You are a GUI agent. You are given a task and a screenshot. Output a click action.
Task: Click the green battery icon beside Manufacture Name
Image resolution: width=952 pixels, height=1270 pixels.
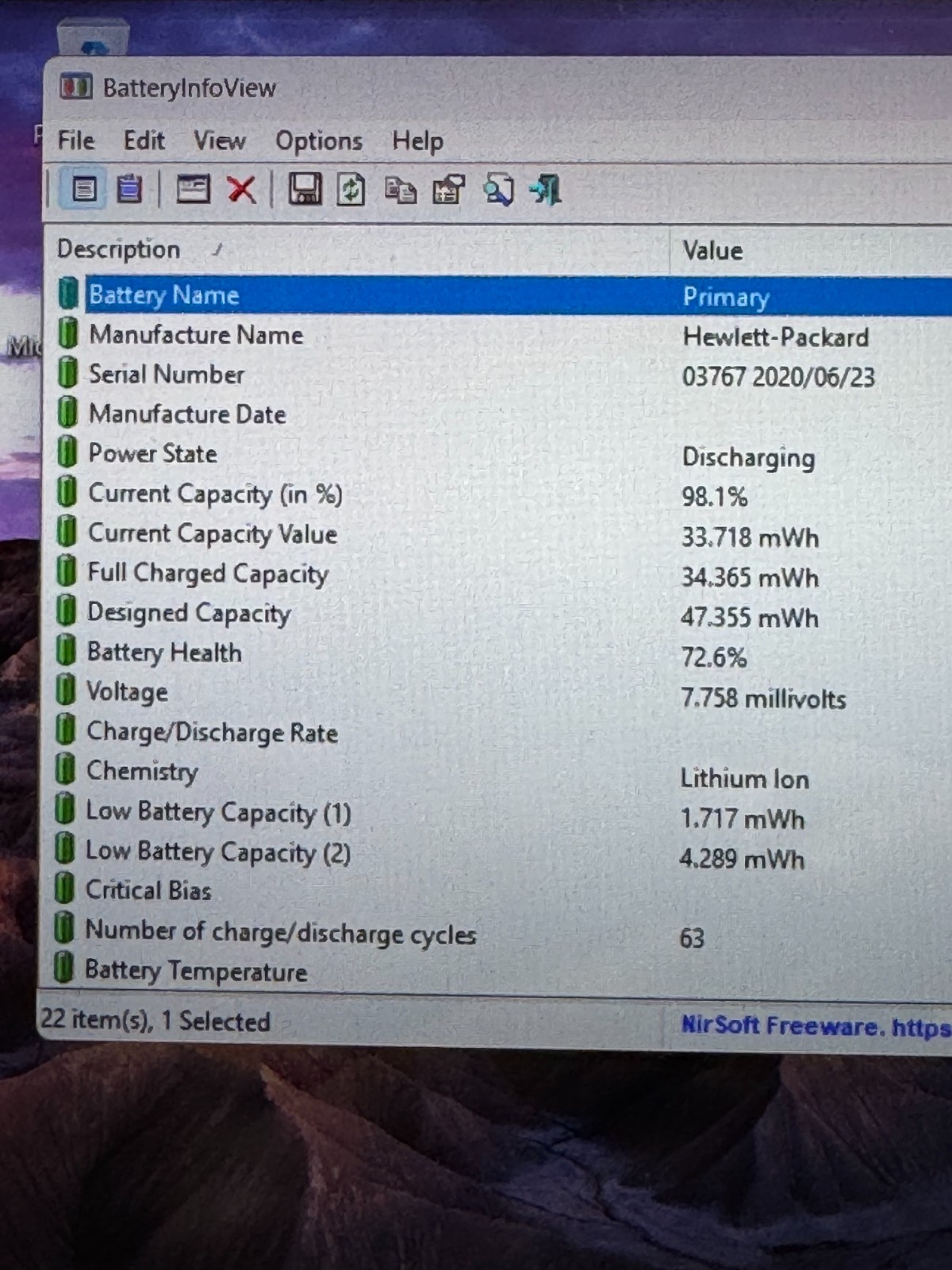click(x=68, y=333)
